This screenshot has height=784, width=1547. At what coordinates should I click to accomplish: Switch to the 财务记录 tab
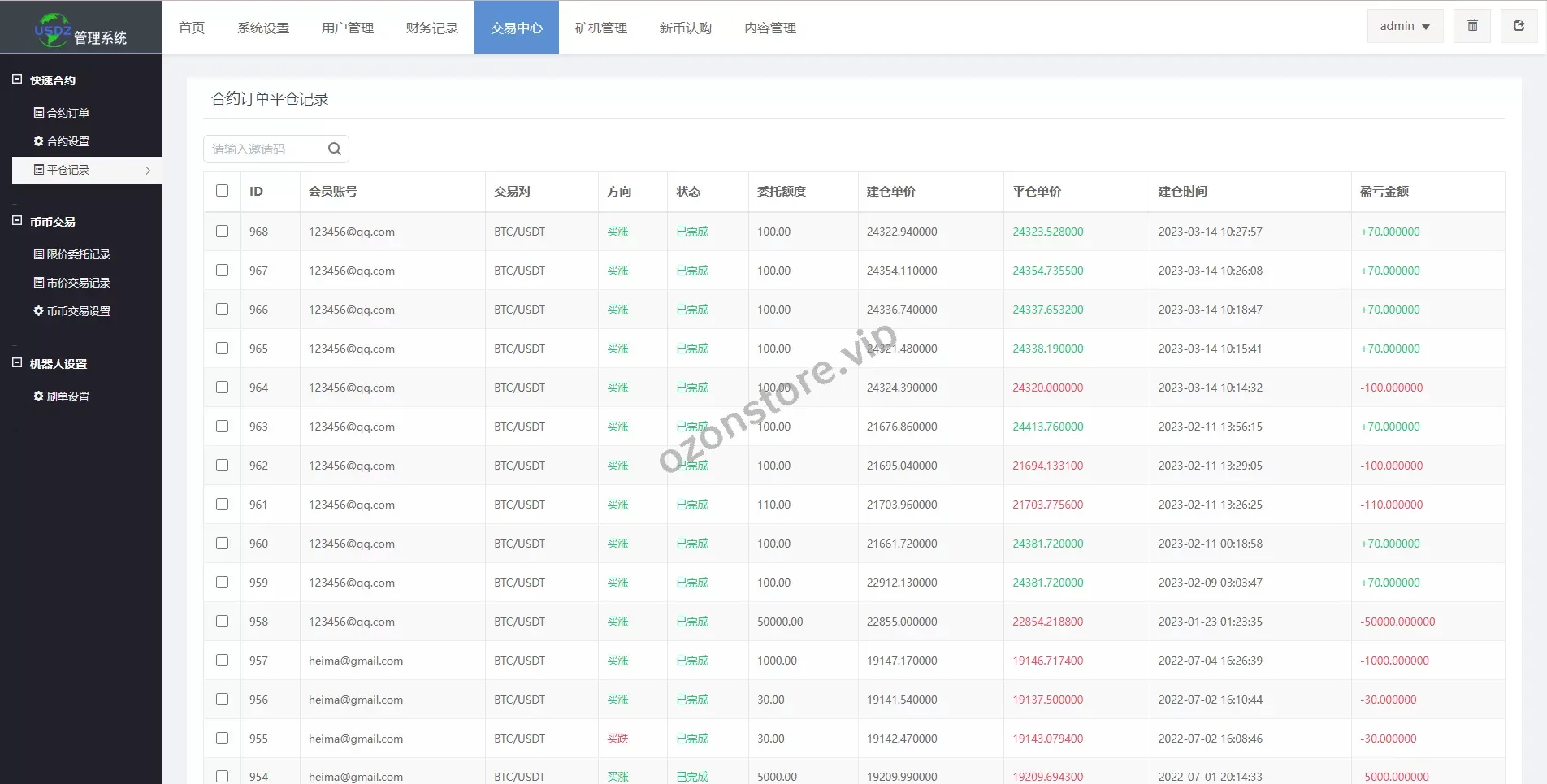(x=431, y=28)
